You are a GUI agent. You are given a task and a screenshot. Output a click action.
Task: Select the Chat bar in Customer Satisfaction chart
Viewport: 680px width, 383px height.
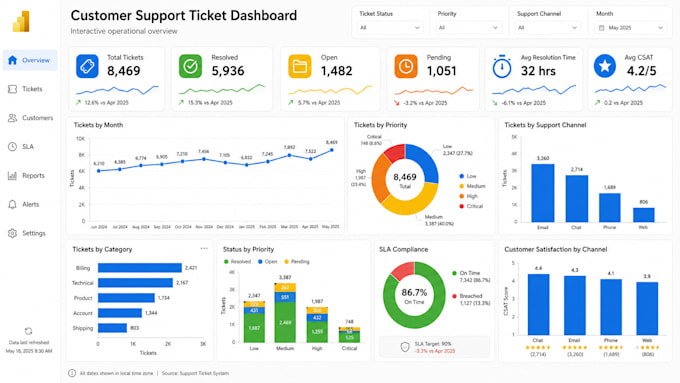pyautogui.click(x=538, y=304)
